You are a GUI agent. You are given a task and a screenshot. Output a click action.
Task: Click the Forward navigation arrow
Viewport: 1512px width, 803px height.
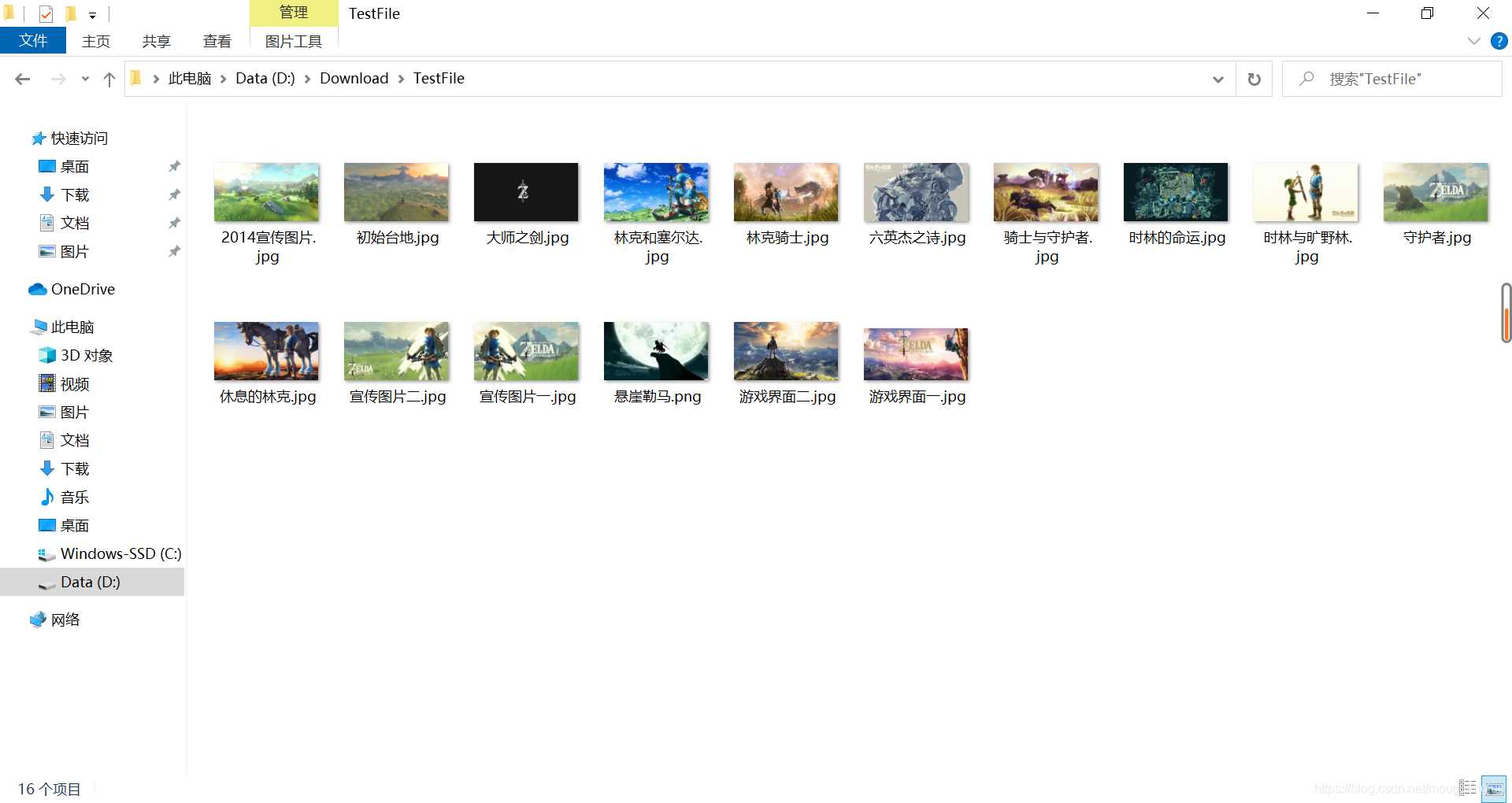pos(58,79)
